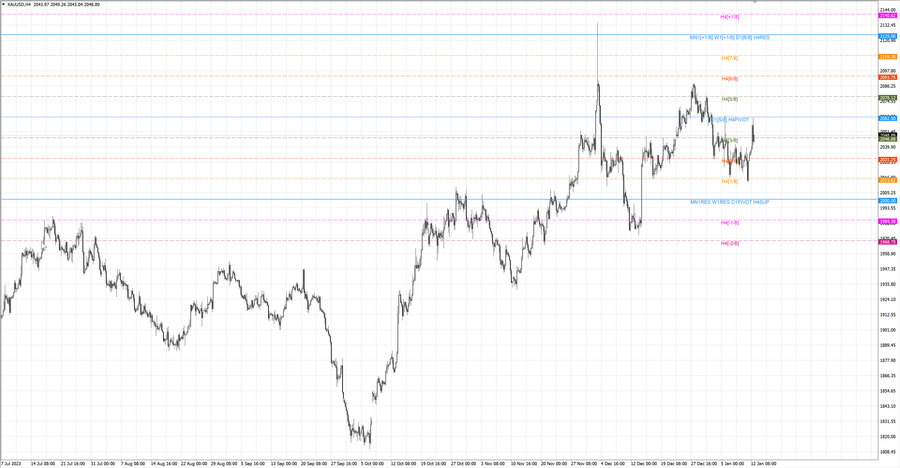Click the 2093.75 red price tag

click(887, 78)
